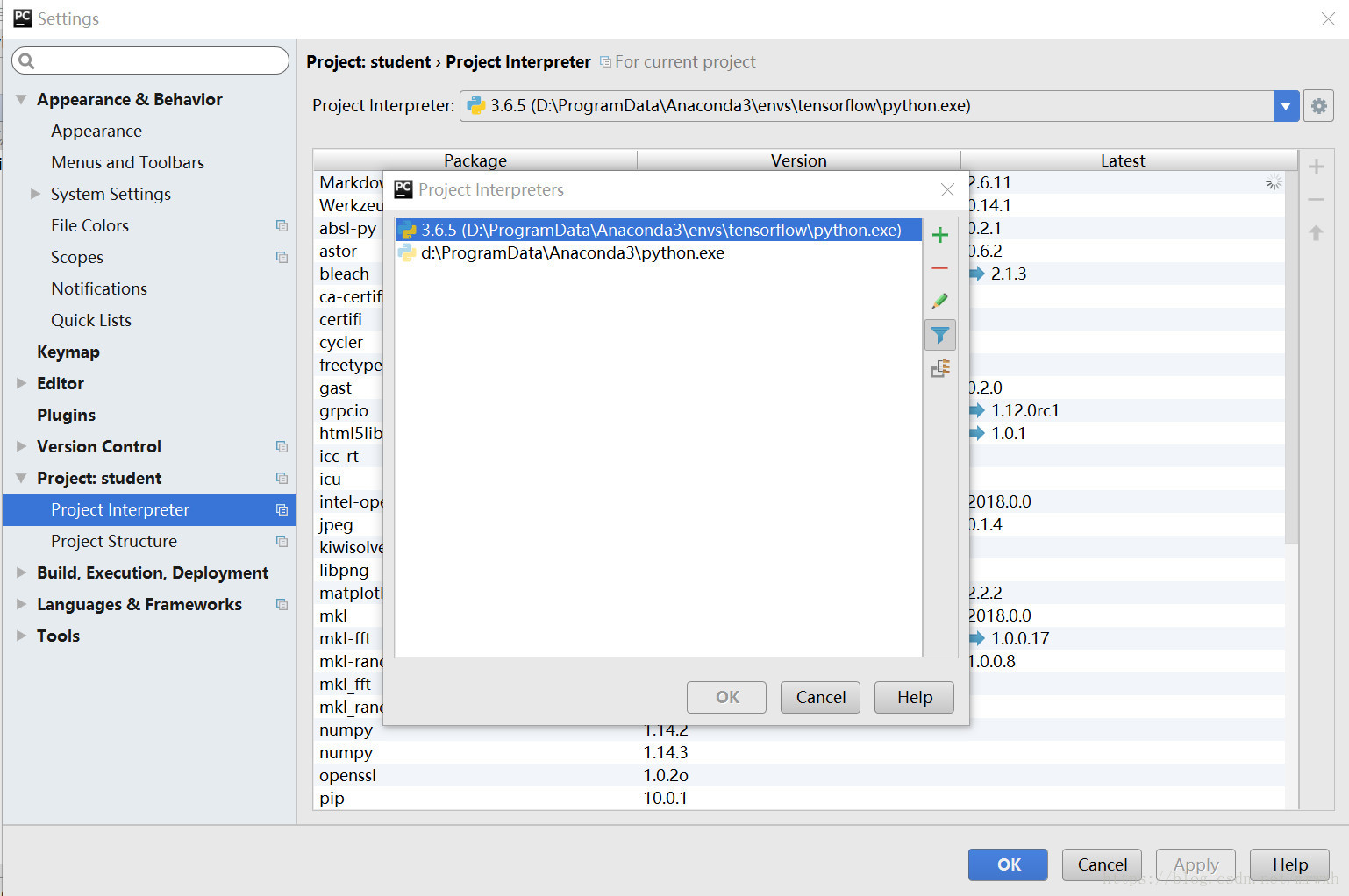
Task: Click project-level icon beside Languages & Frameworks
Action: (282, 604)
